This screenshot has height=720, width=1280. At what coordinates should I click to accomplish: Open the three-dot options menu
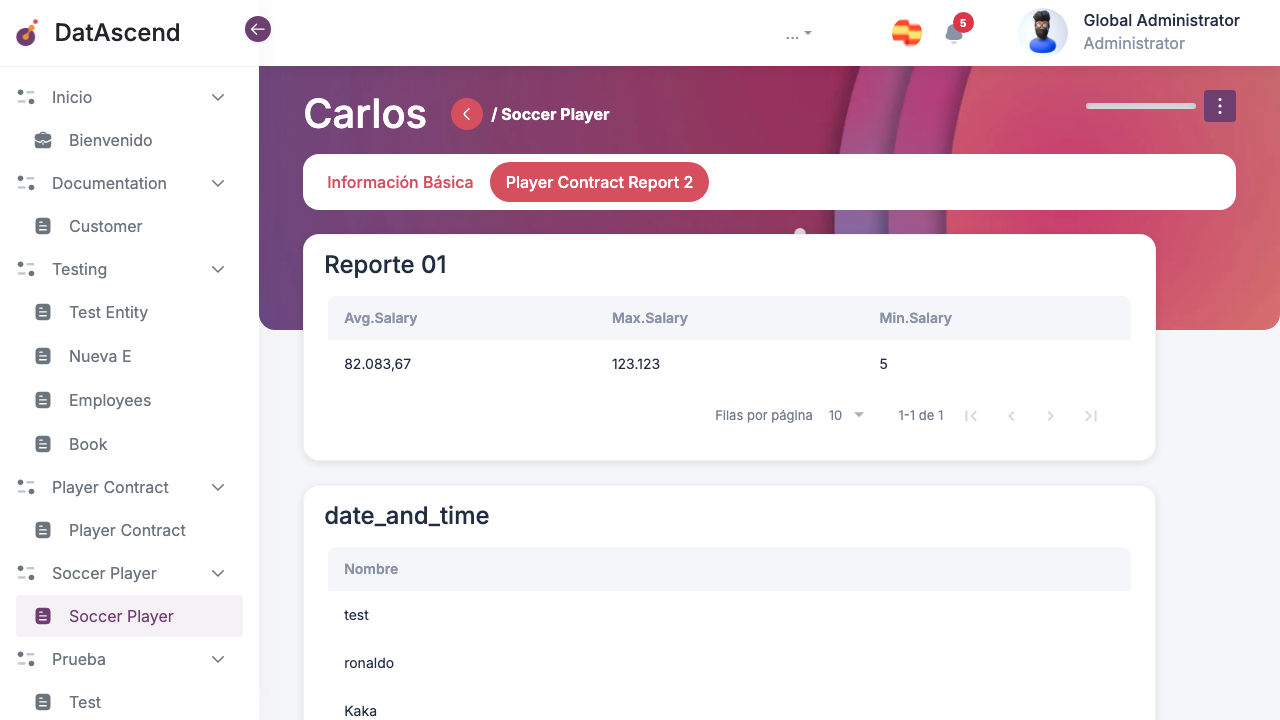[x=1220, y=106]
